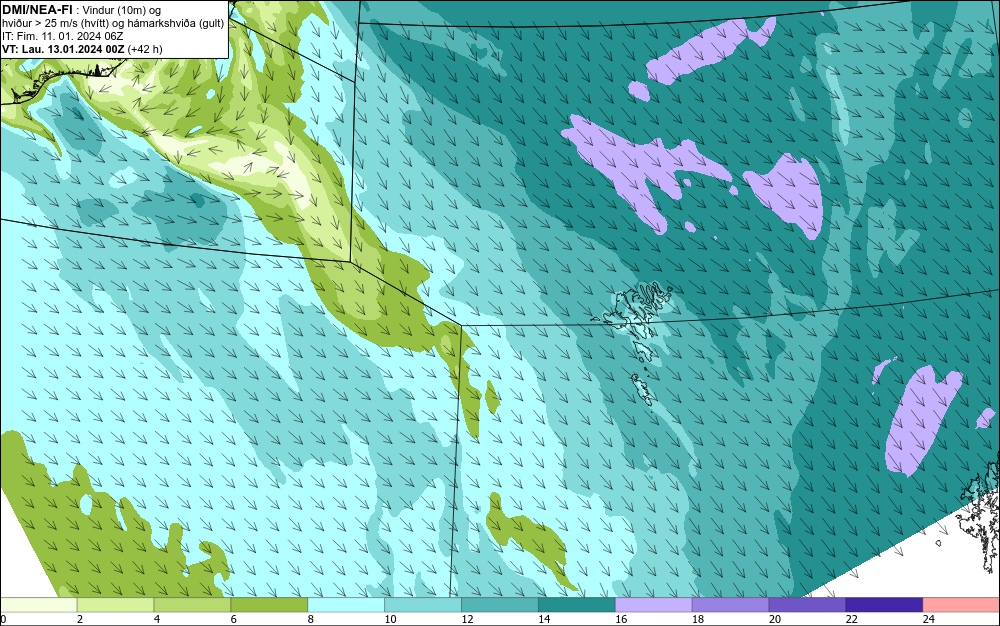The height and width of the screenshot is (626, 1000).
Task: Click the legend scale number "20"
Action: (x=775, y=619)
